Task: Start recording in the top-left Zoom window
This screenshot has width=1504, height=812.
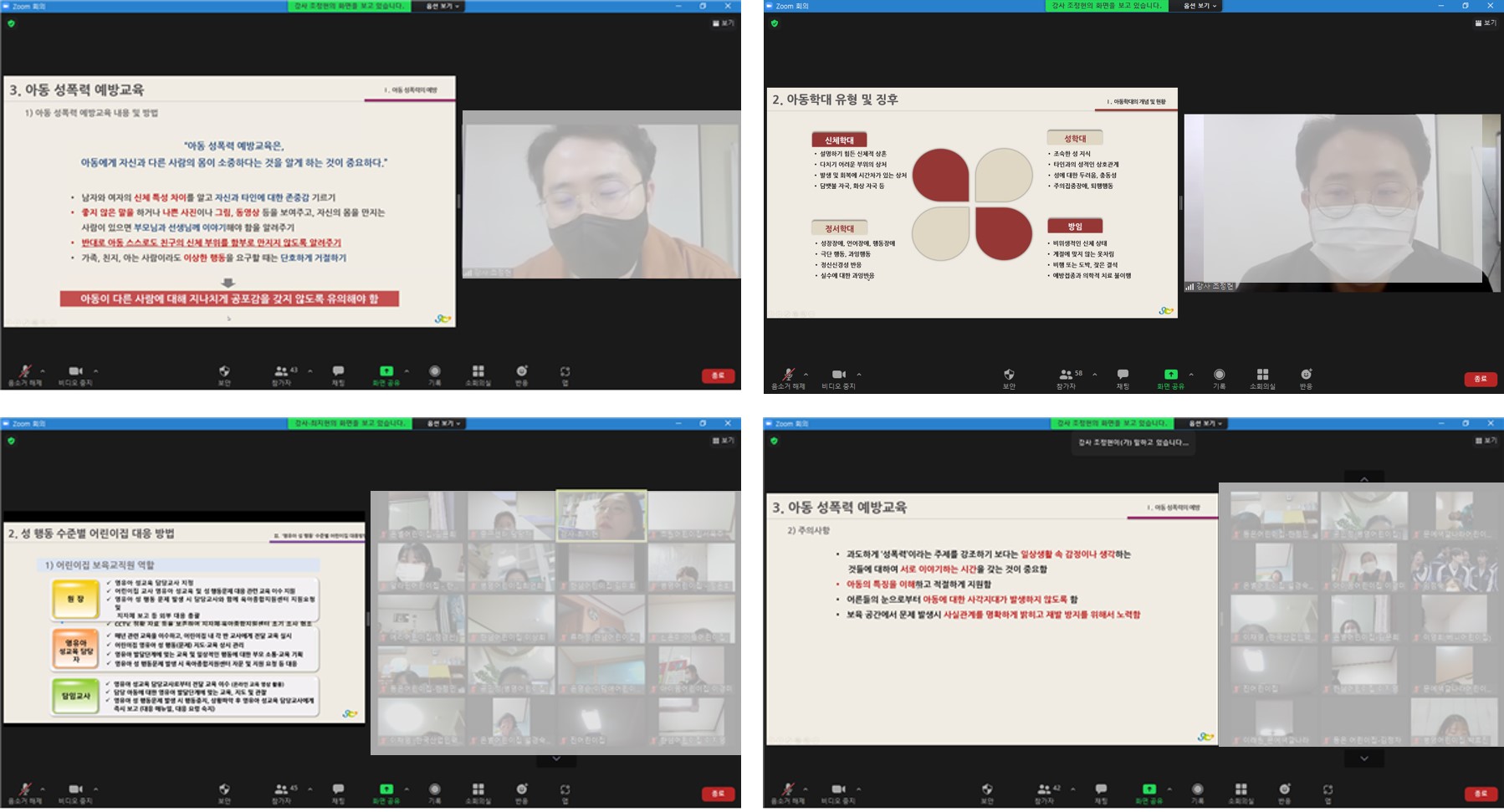Action: [434, 374]
